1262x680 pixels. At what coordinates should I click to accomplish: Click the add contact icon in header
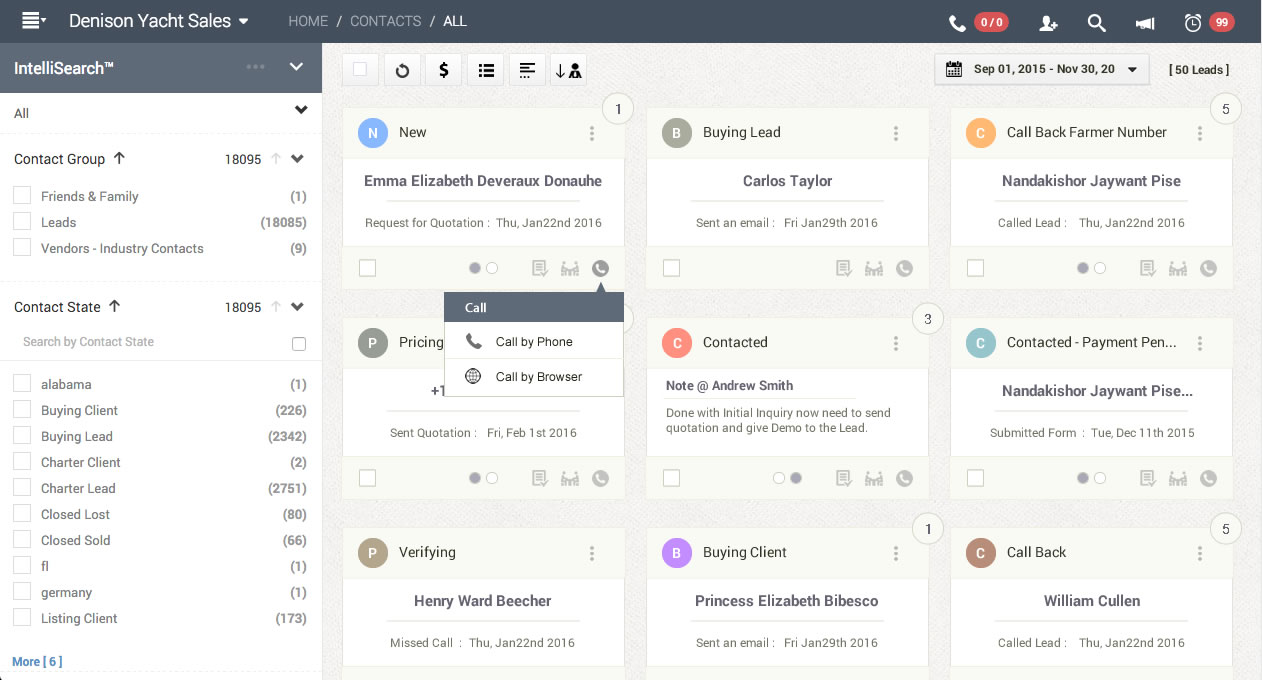(1048, 23)
